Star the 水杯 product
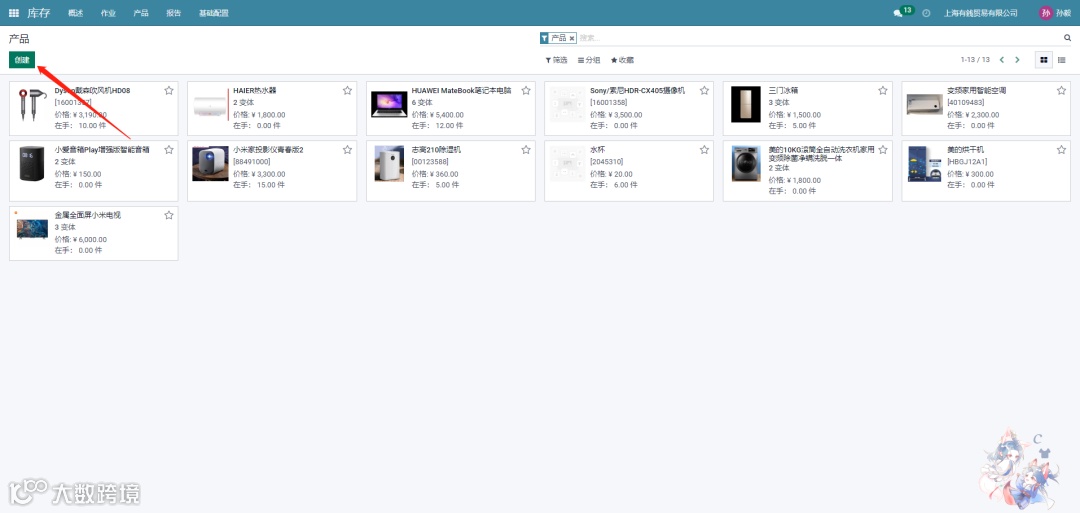 704,149
